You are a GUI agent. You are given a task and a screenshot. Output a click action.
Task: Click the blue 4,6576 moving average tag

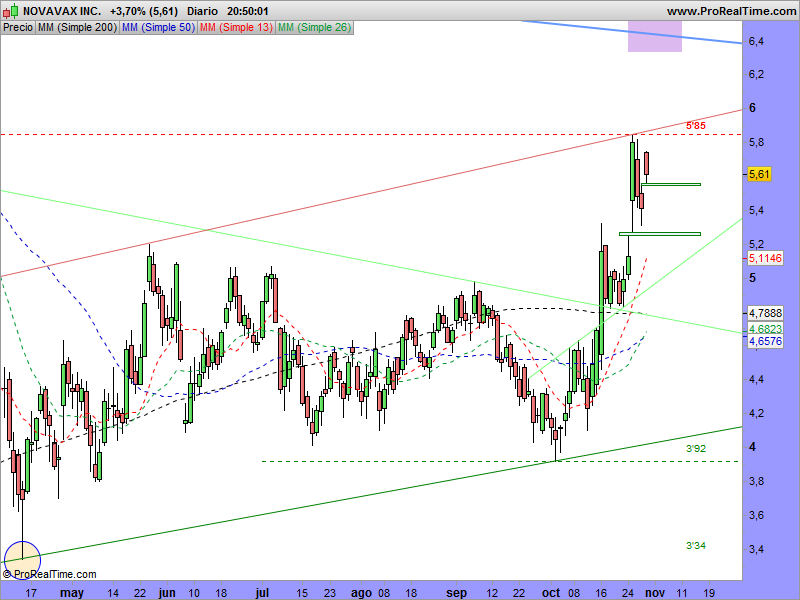tap(765, 341)
